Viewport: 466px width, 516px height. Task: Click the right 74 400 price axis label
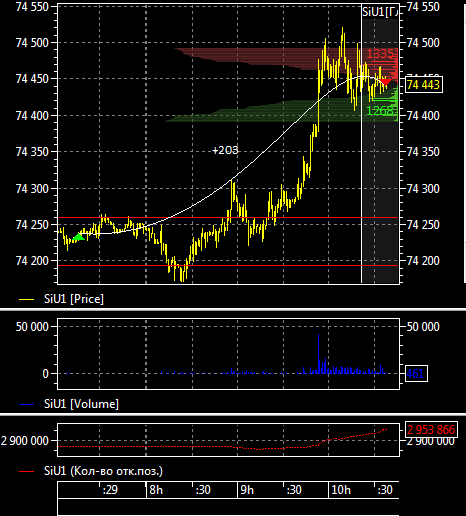point(423,116)
